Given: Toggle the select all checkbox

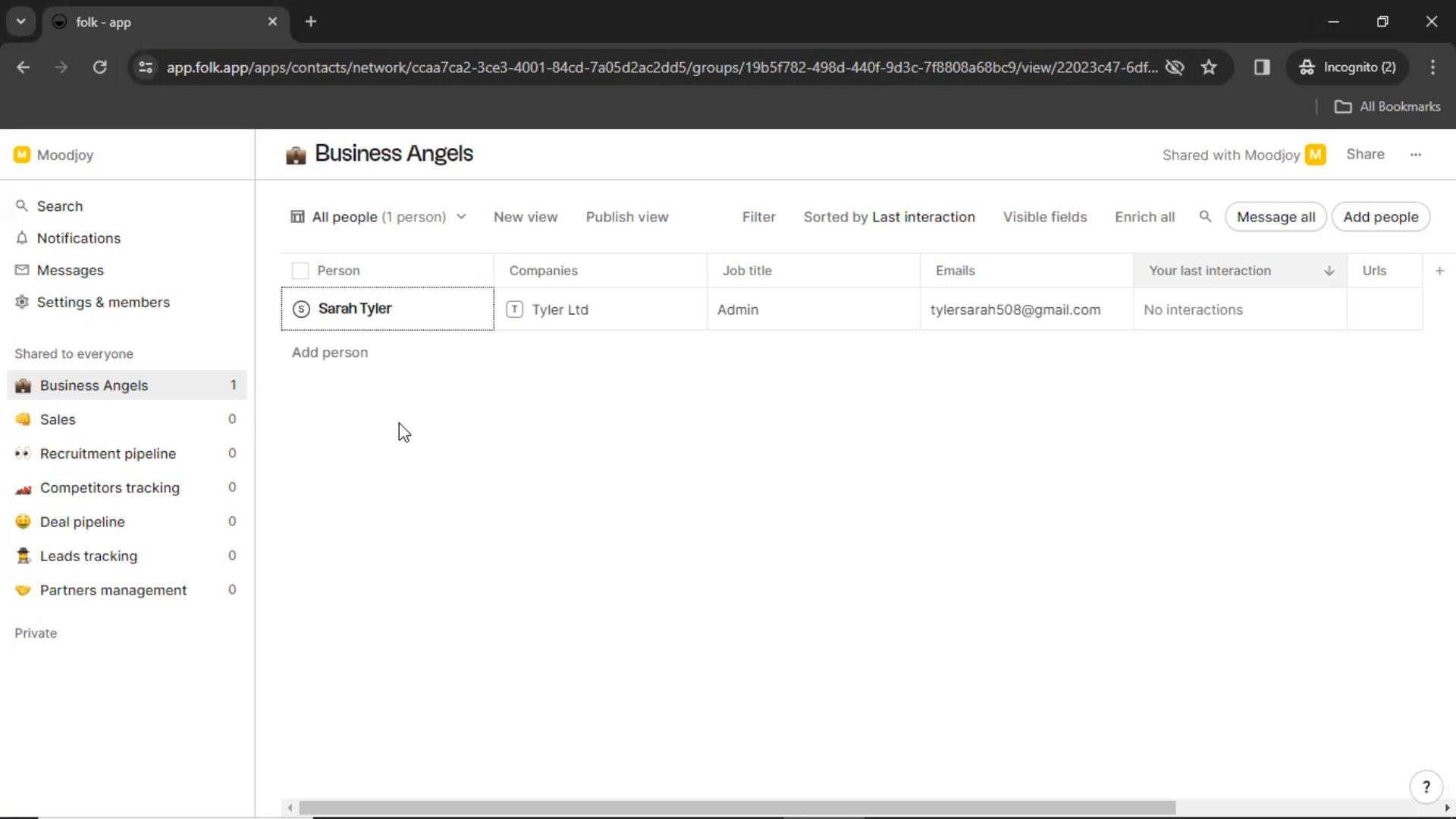Looking at the screenshot, I should (300, 270).
